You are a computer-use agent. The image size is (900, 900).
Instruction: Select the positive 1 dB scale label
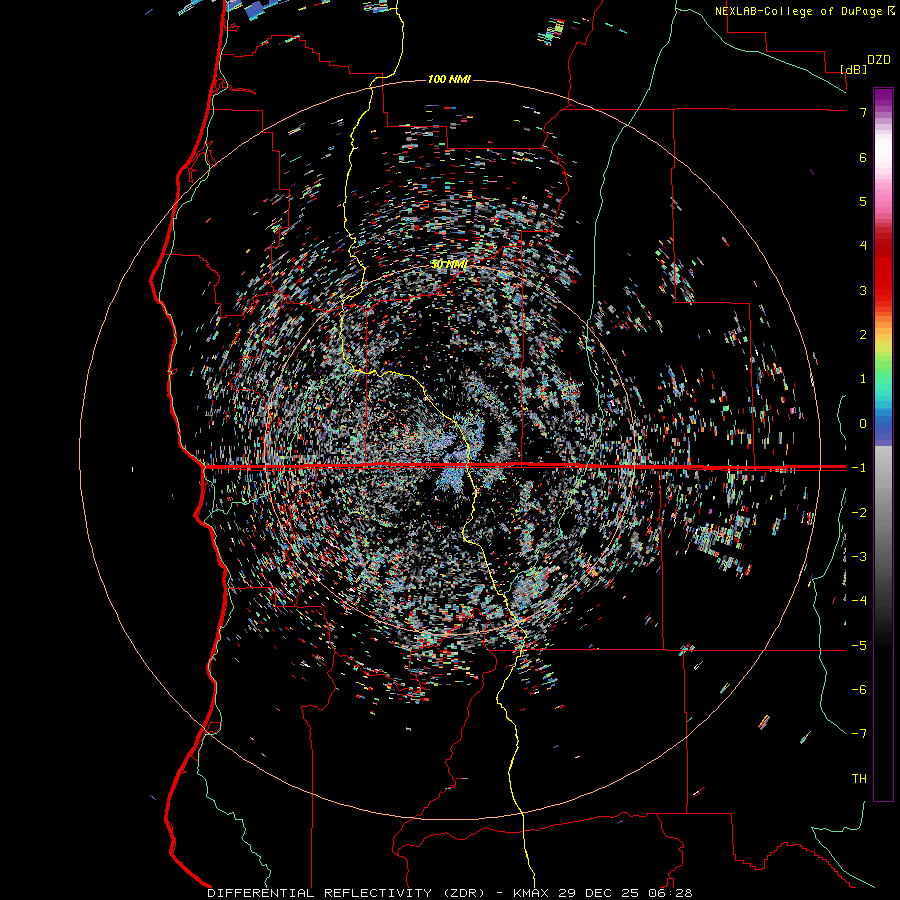pos(863,379)
